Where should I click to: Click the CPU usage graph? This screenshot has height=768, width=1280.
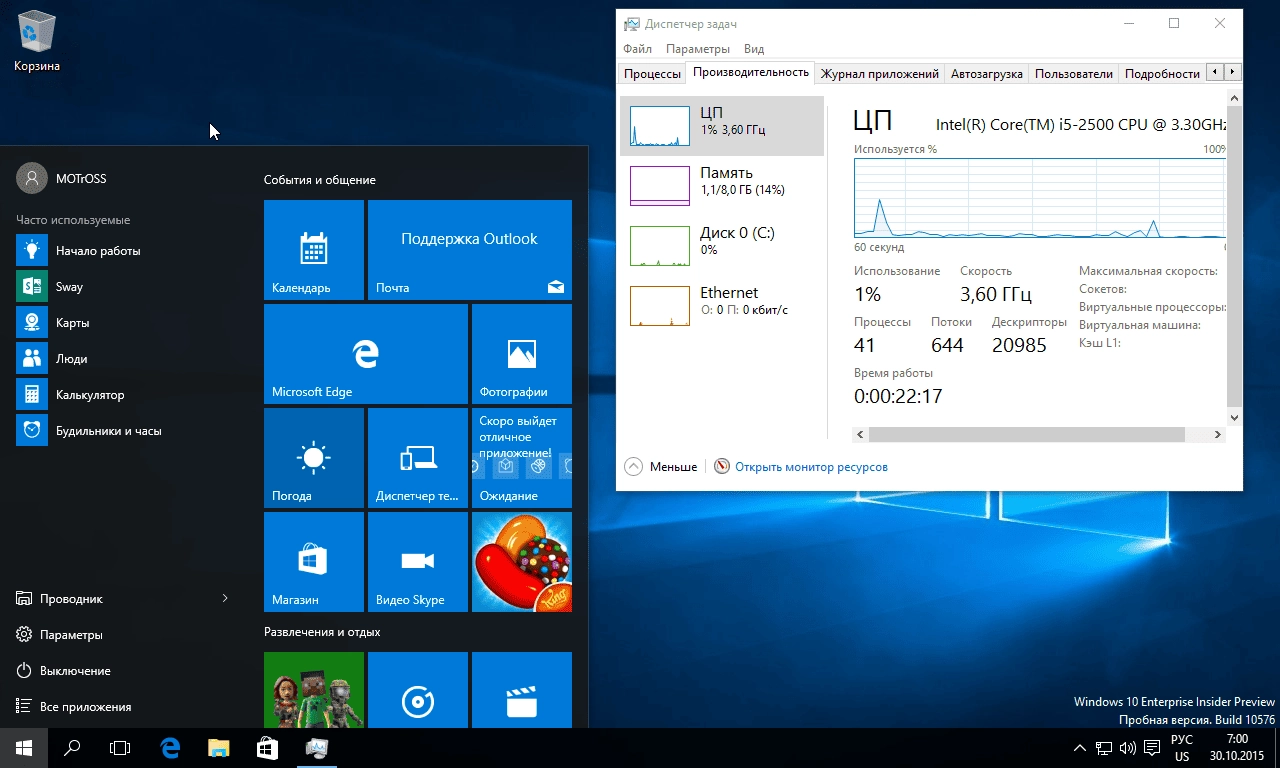1040,198
